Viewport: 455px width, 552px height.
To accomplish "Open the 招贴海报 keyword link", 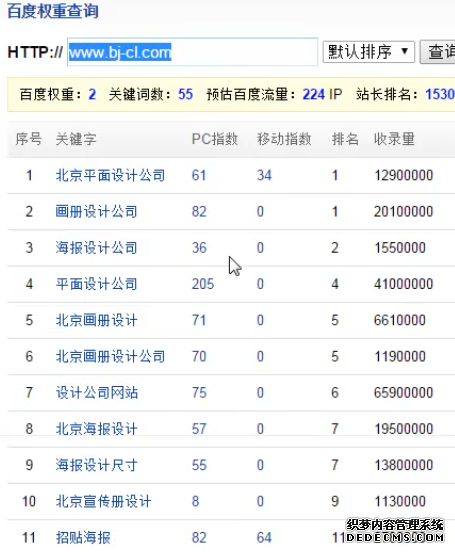I will coord(83,538).
